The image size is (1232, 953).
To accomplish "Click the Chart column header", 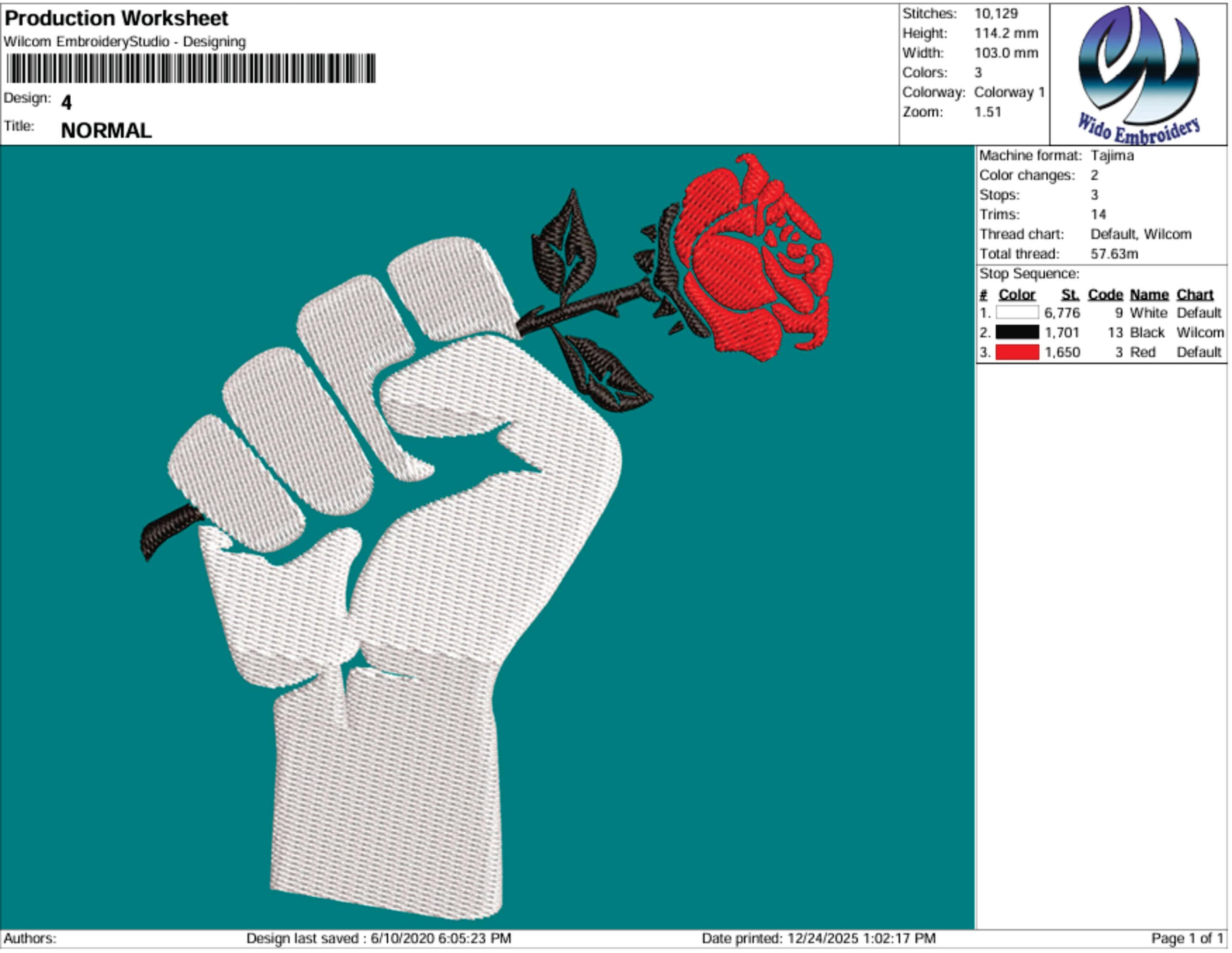I will pyautogui.click(x=1194, y=295).
